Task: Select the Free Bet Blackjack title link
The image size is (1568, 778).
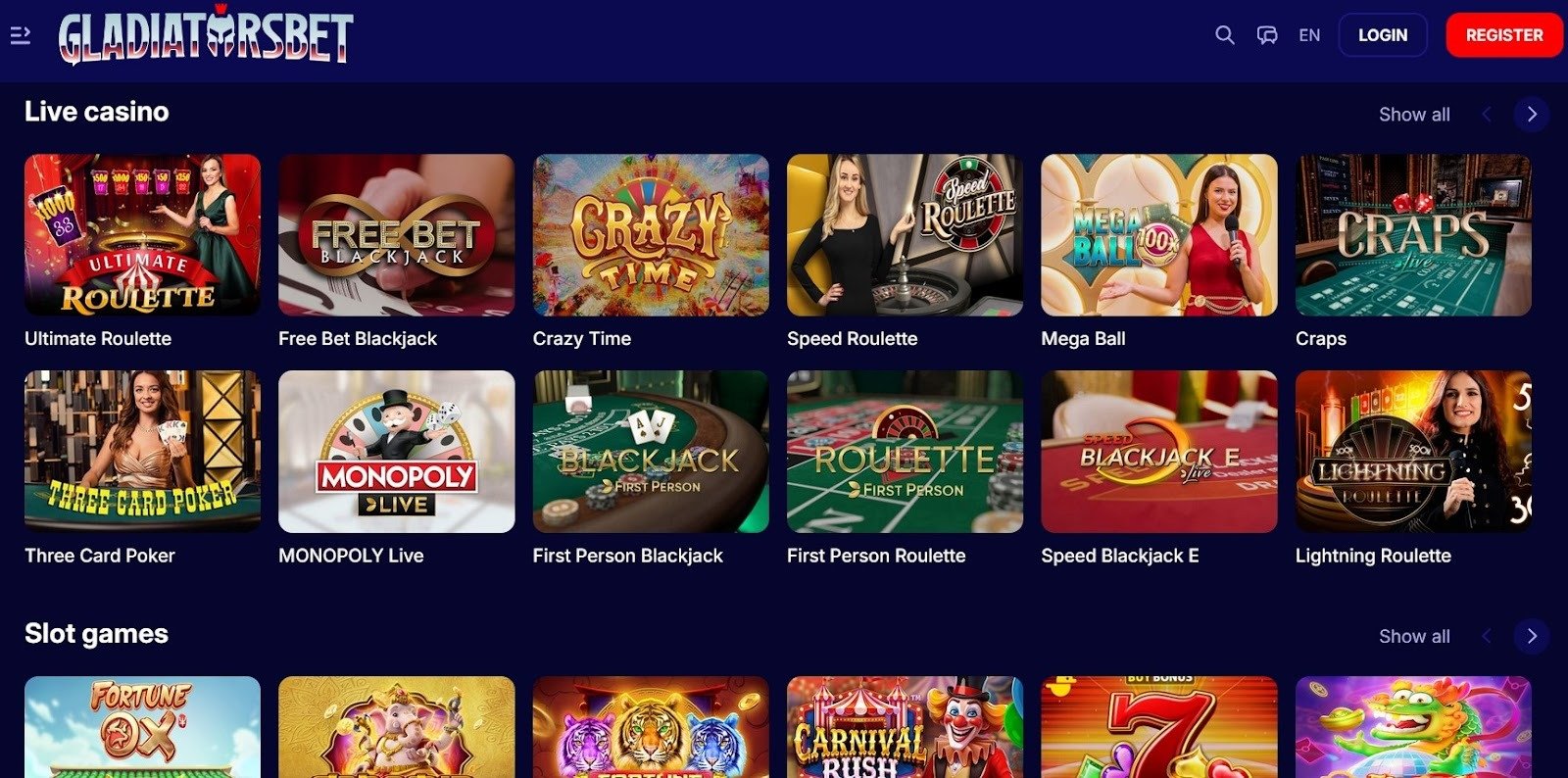Action: pos(358,339)
